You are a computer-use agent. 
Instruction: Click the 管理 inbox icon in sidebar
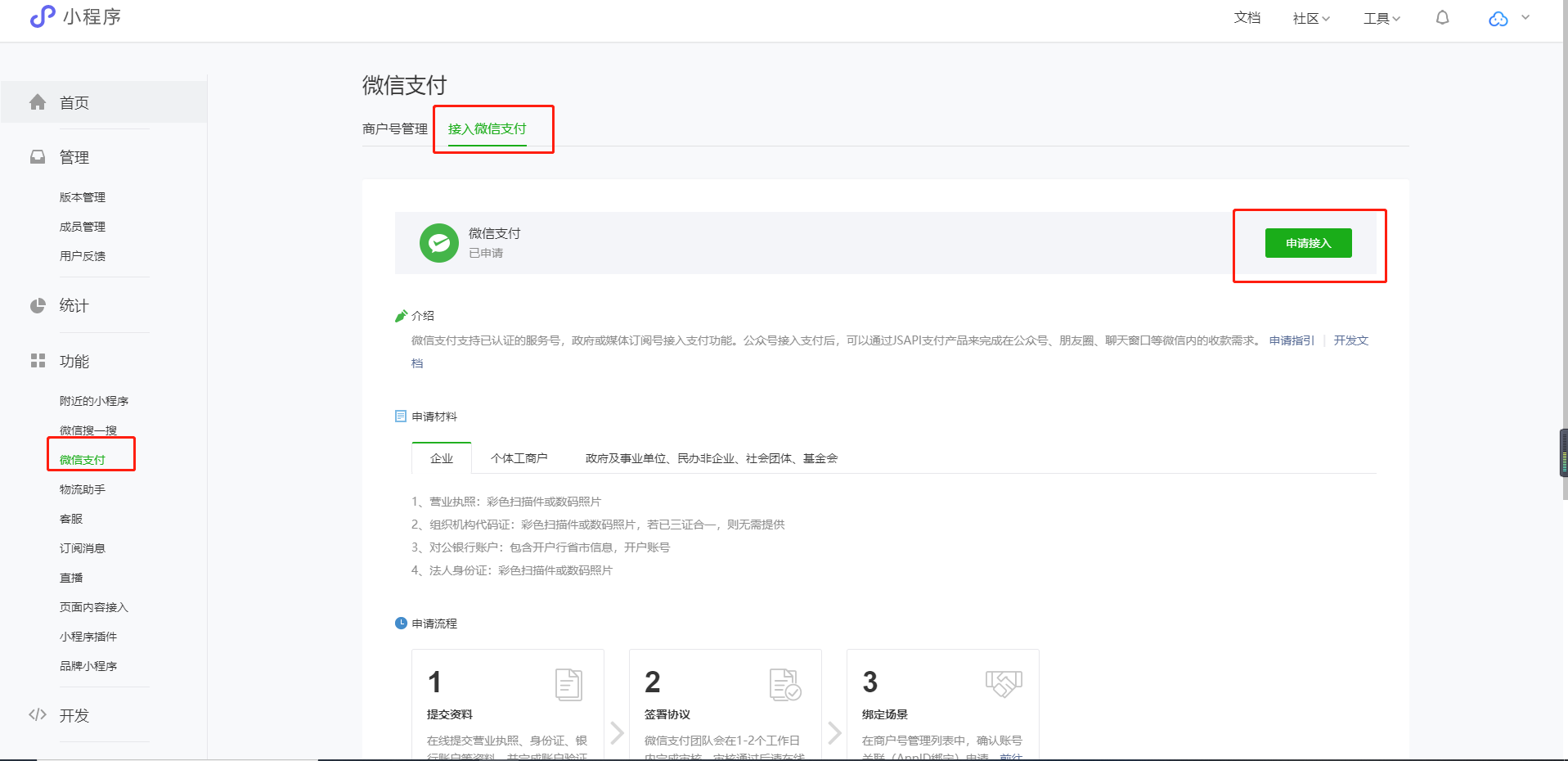pyautogui.click(x=38, y=157)
